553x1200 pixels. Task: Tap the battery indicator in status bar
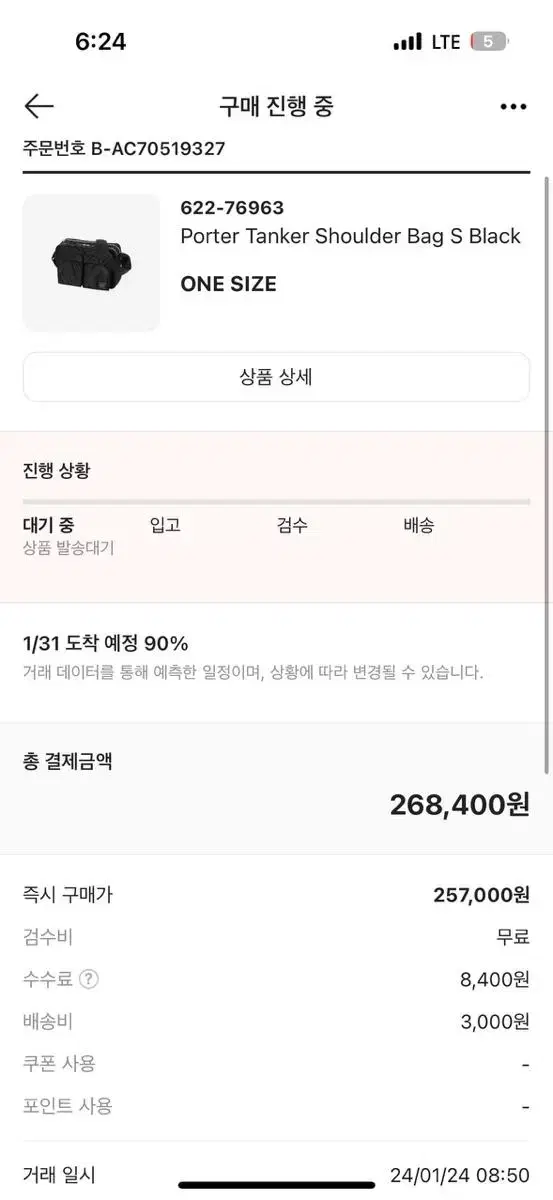tap(490, 42)
